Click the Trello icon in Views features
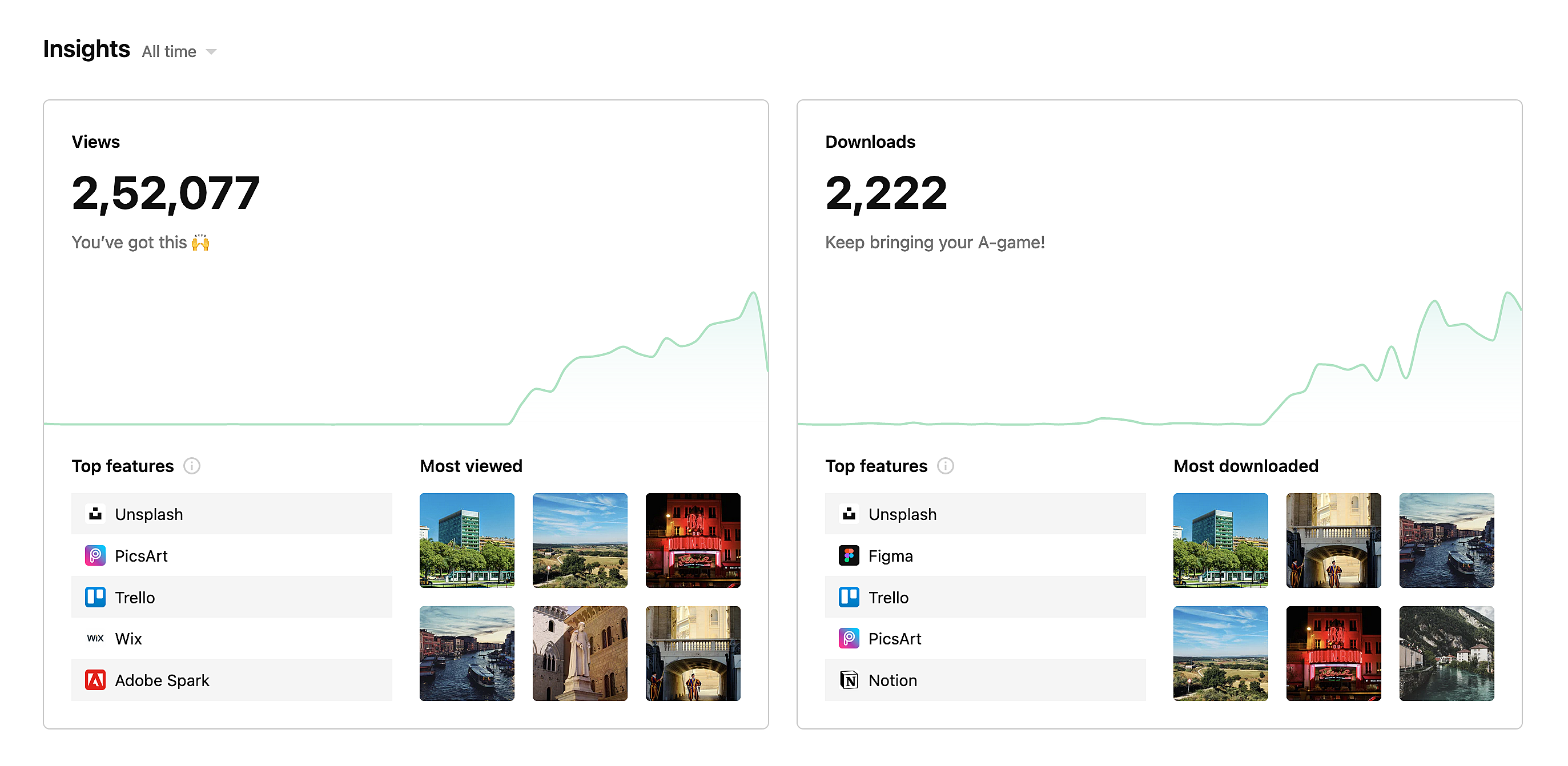1568x766 pixels. [95, 598]
